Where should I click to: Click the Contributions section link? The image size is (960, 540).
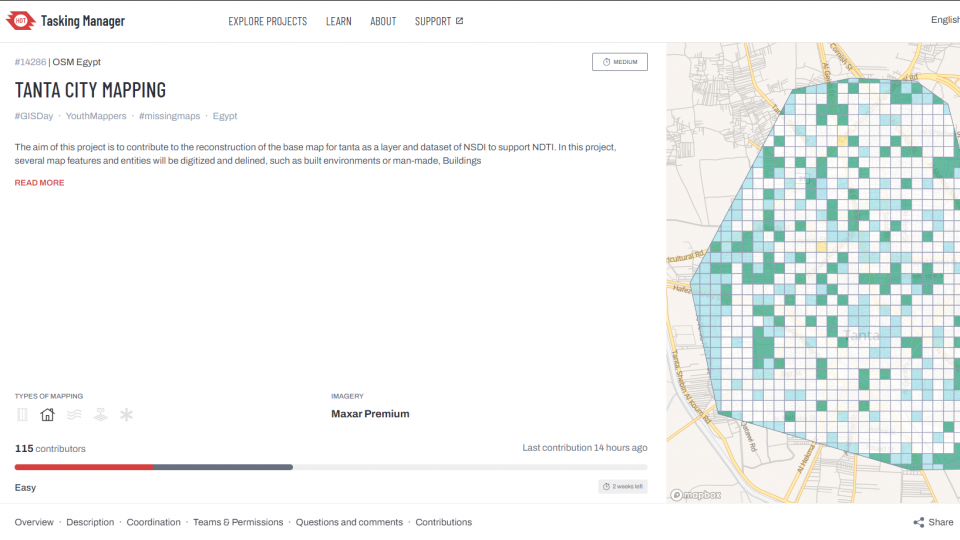click(443, 522)
